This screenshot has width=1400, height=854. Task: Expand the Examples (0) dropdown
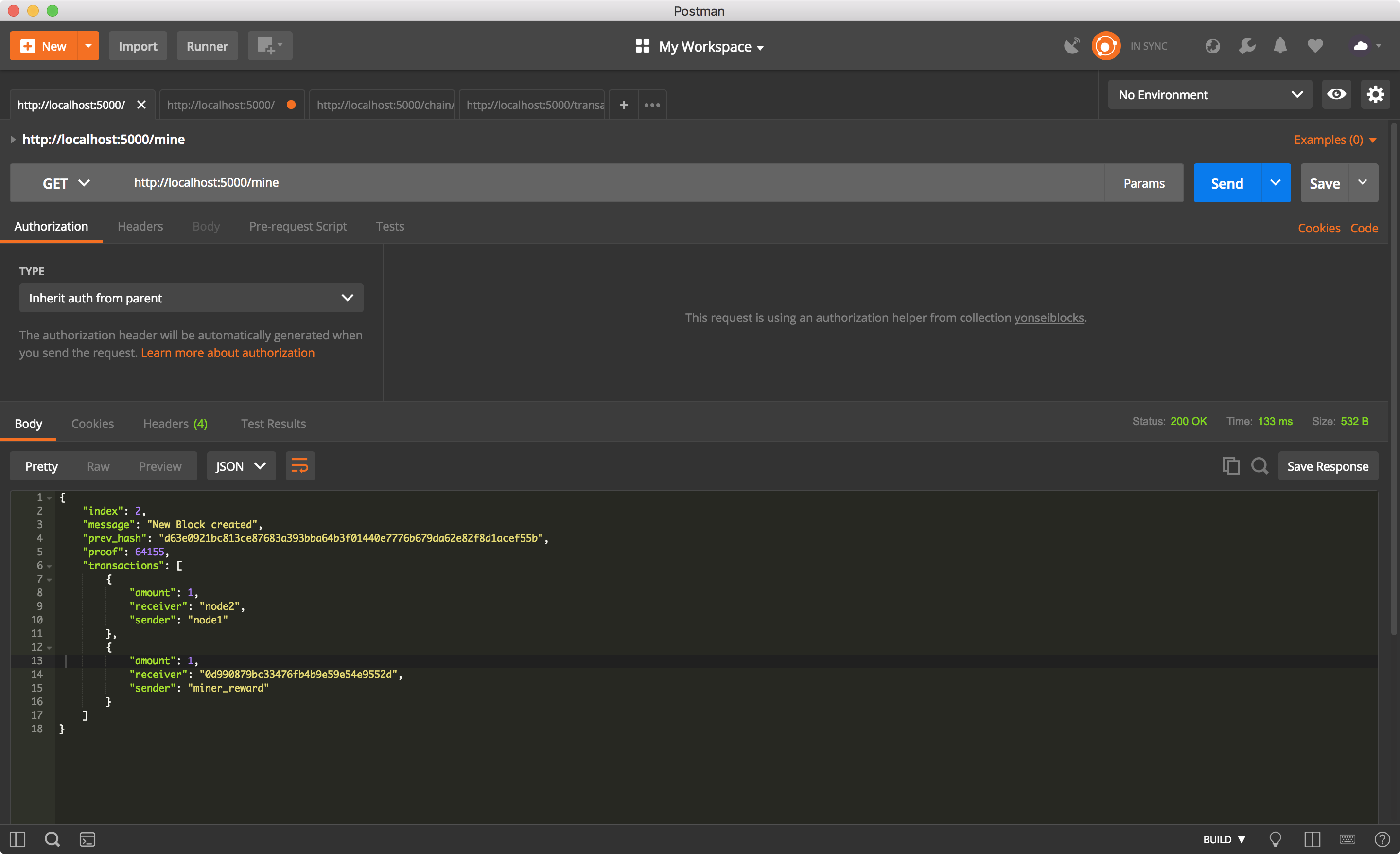pos(1335,140)
